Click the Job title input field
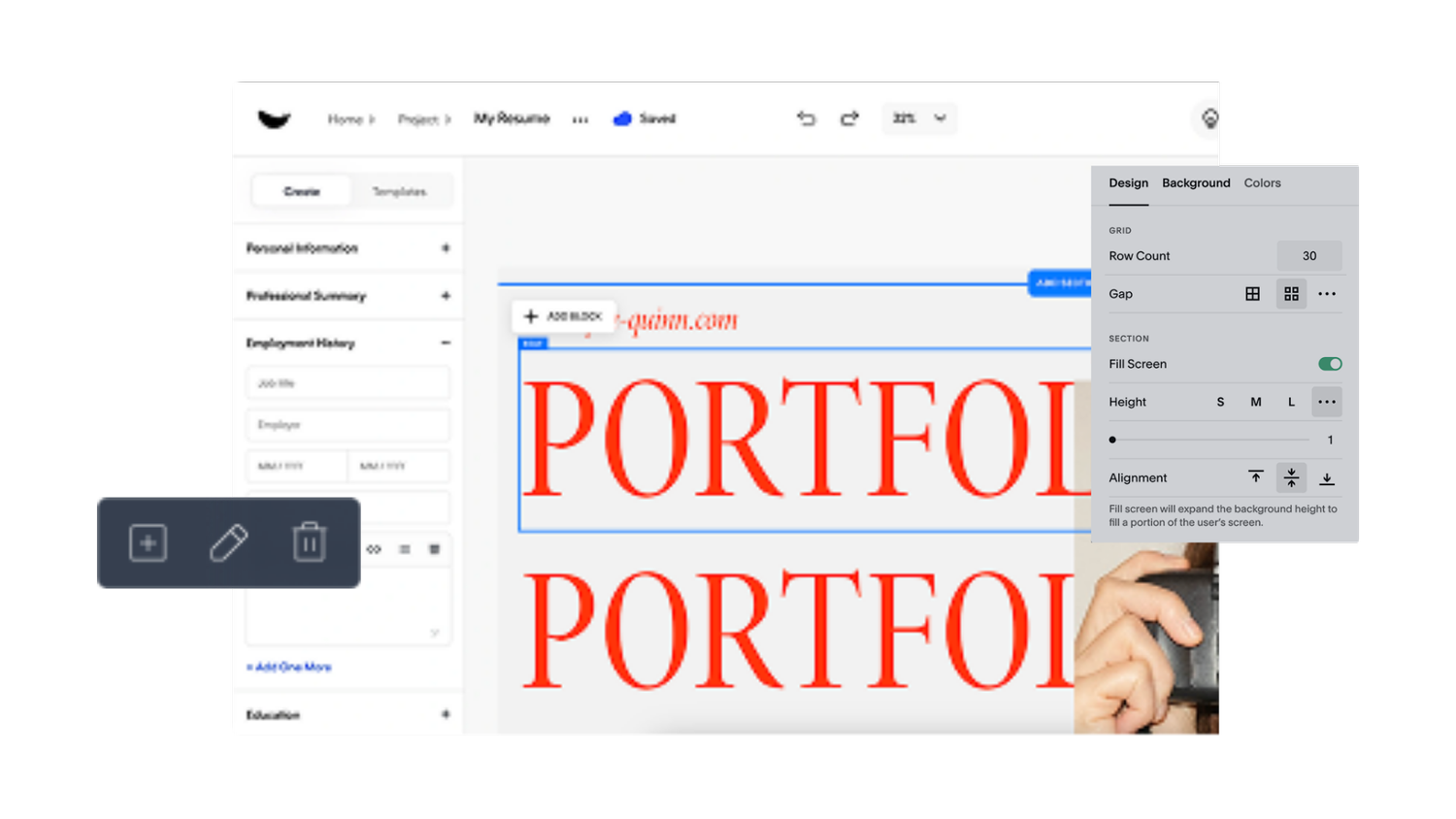This screenshot has height=819, width=1456. pyautogui.click(x=347, y=383)
